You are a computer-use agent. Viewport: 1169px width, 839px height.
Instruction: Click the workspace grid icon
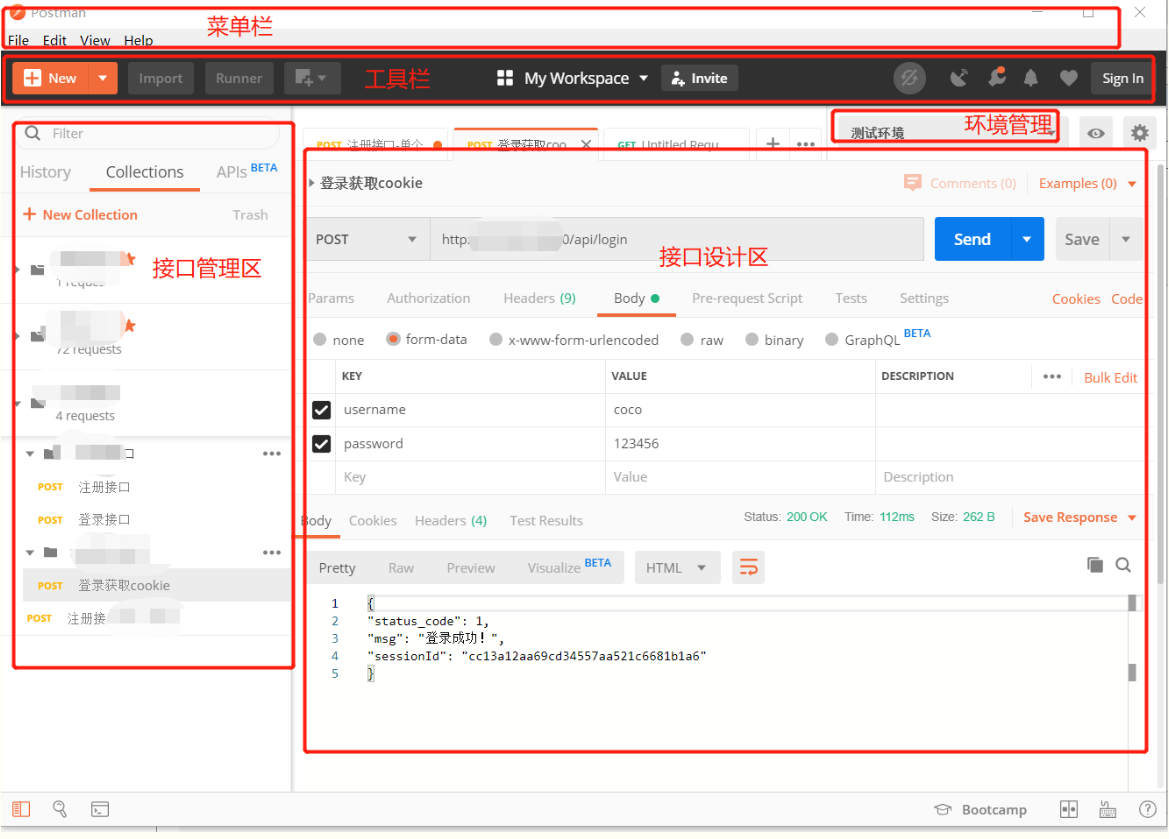505,78
